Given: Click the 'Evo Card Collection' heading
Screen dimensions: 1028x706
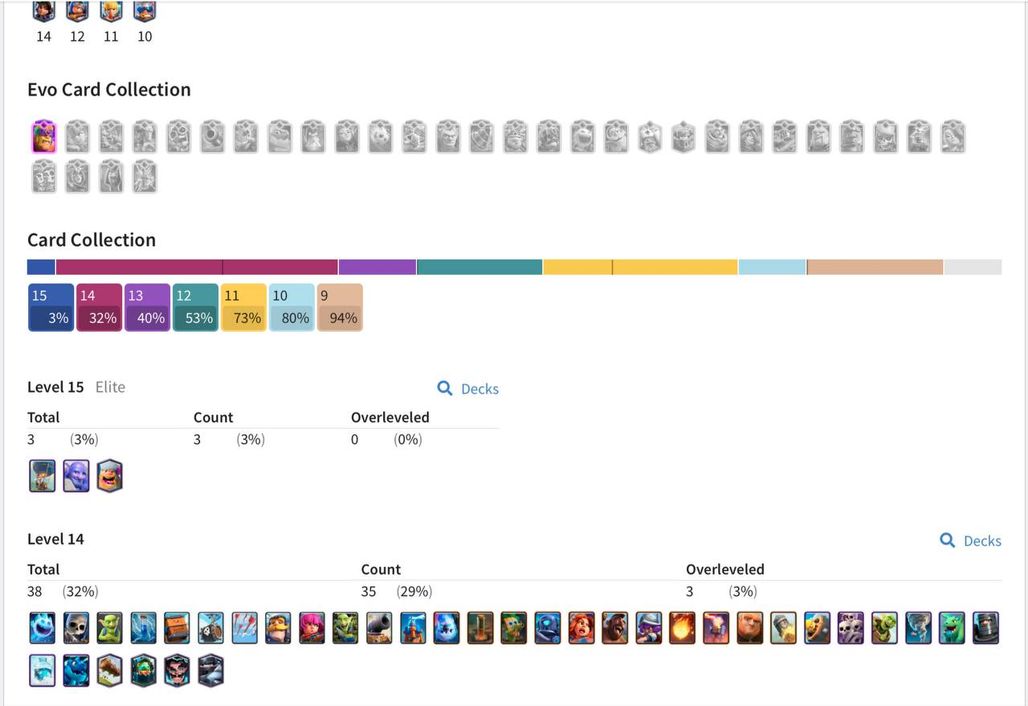Looking at the screenshot, I should click(109, 90).
